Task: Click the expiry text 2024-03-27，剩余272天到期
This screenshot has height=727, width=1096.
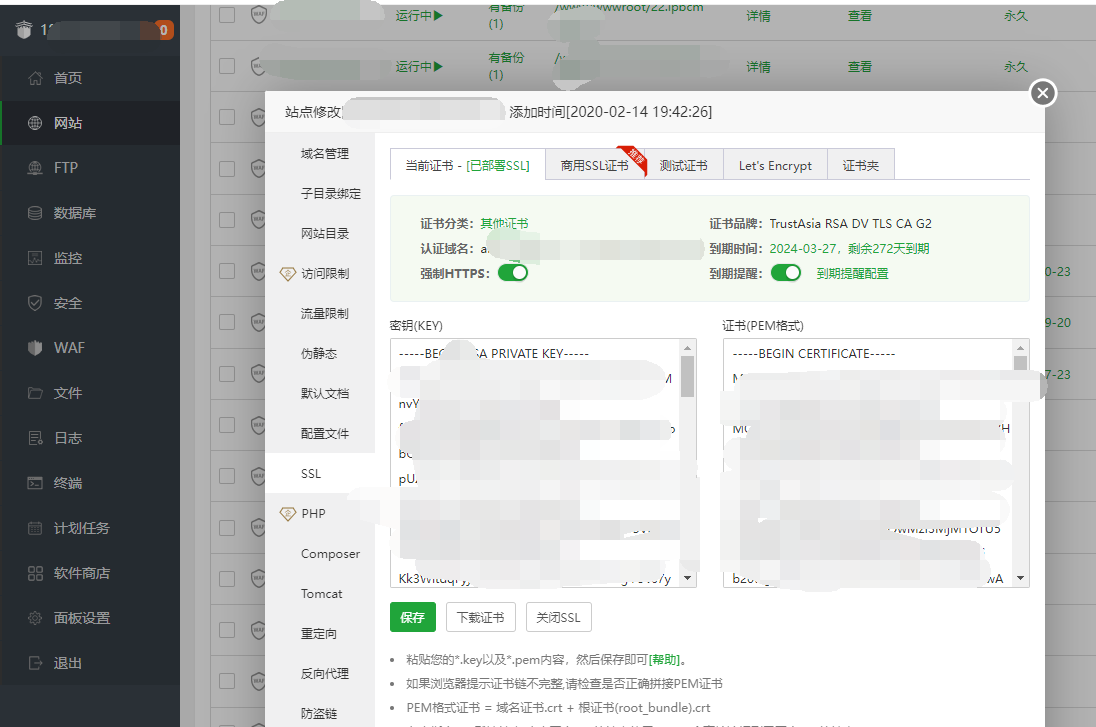Action: click(849, 249)
